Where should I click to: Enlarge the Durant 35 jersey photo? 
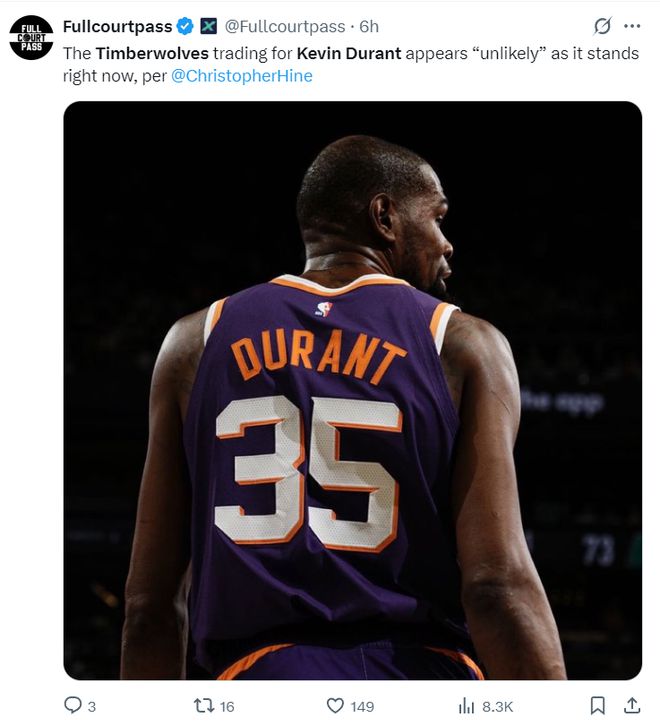pos(352,390)
